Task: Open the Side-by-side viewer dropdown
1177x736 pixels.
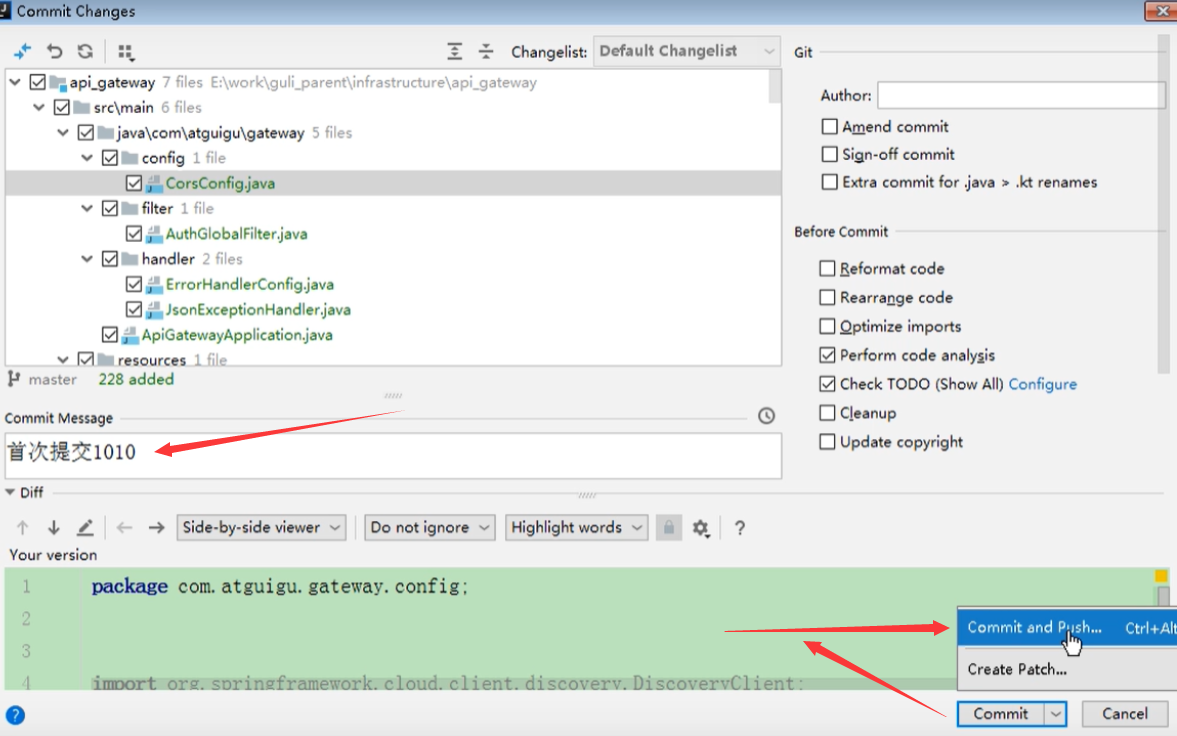Action: [x=261, y=527]
